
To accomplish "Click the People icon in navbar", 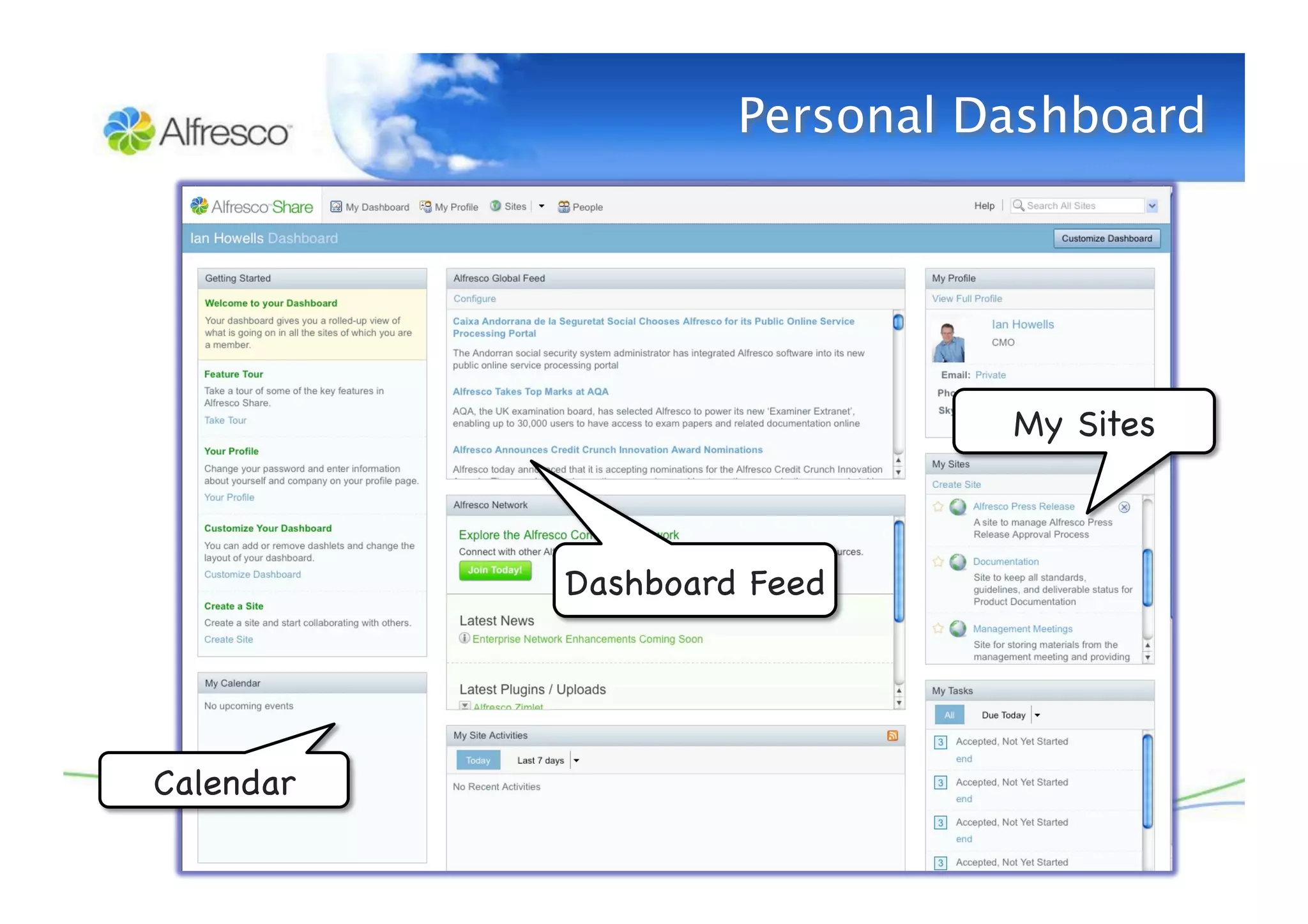I will 564,206.
